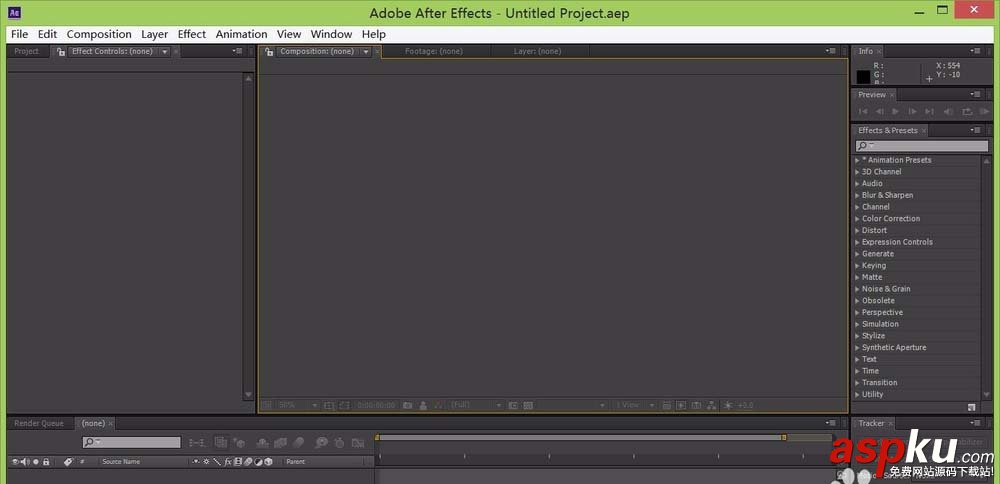Open the (Full) resolution dropdown
The width and height of the screenshot is (1000, 484).
point(476,405)
